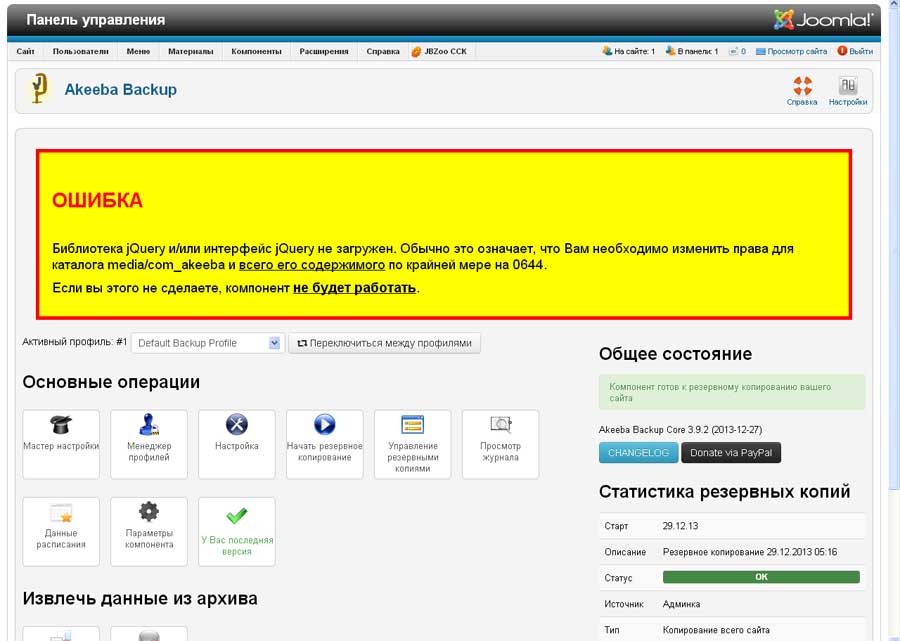Image resolution: width=900 pixels, height=641 pixels.
Task: Click the Akeeba Backup title text
Action: tap(121, 90)
